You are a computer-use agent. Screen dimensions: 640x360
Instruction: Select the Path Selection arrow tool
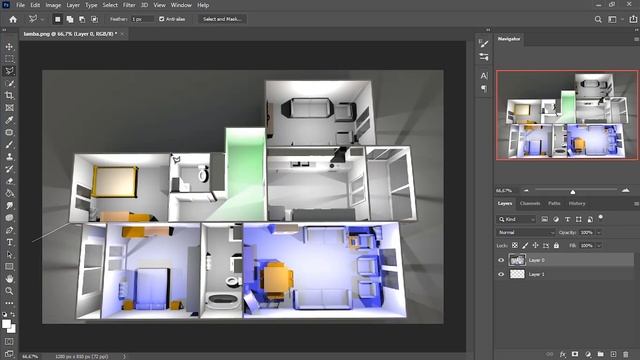coord(9,255)
